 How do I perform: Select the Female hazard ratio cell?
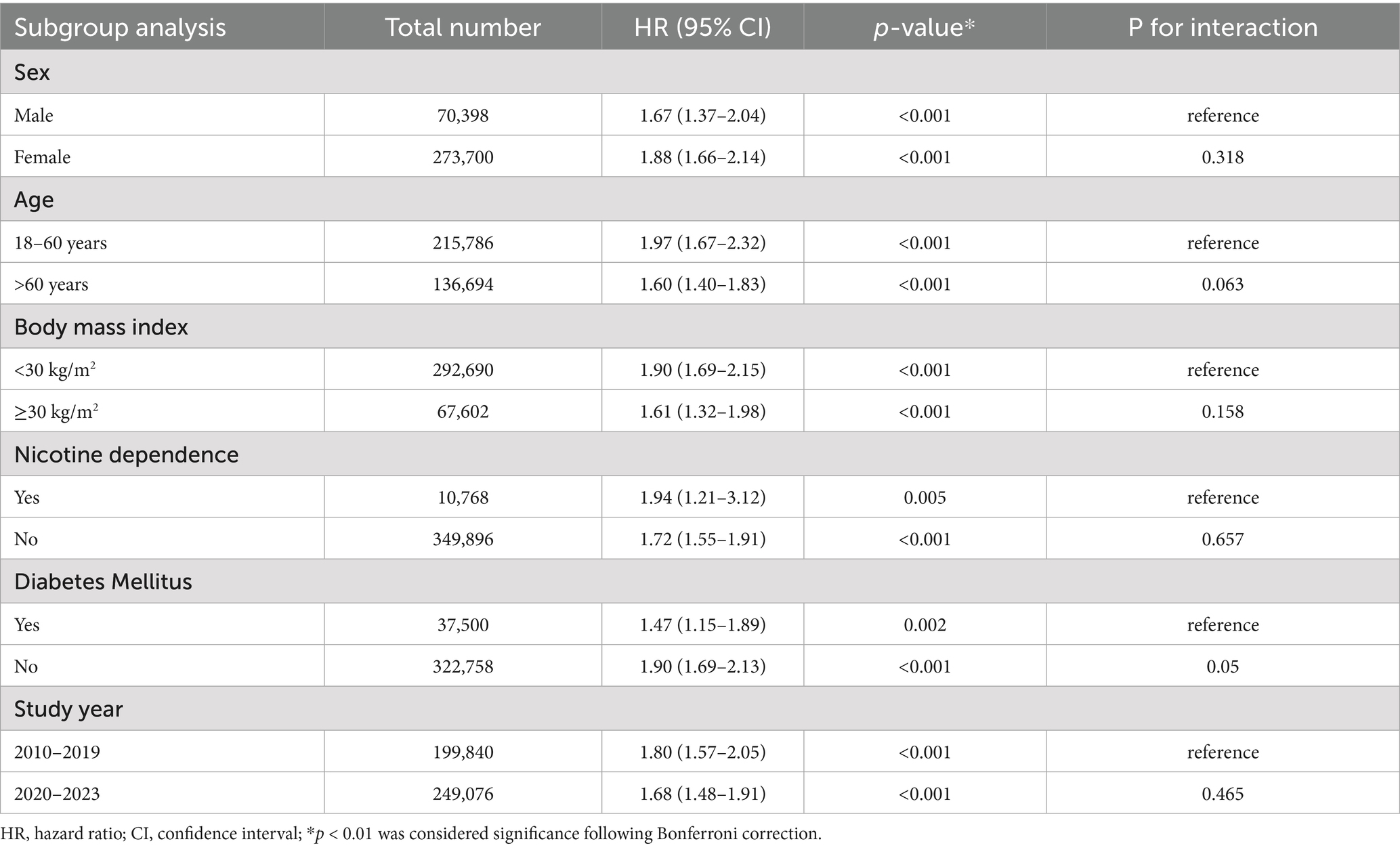[702, 157]
